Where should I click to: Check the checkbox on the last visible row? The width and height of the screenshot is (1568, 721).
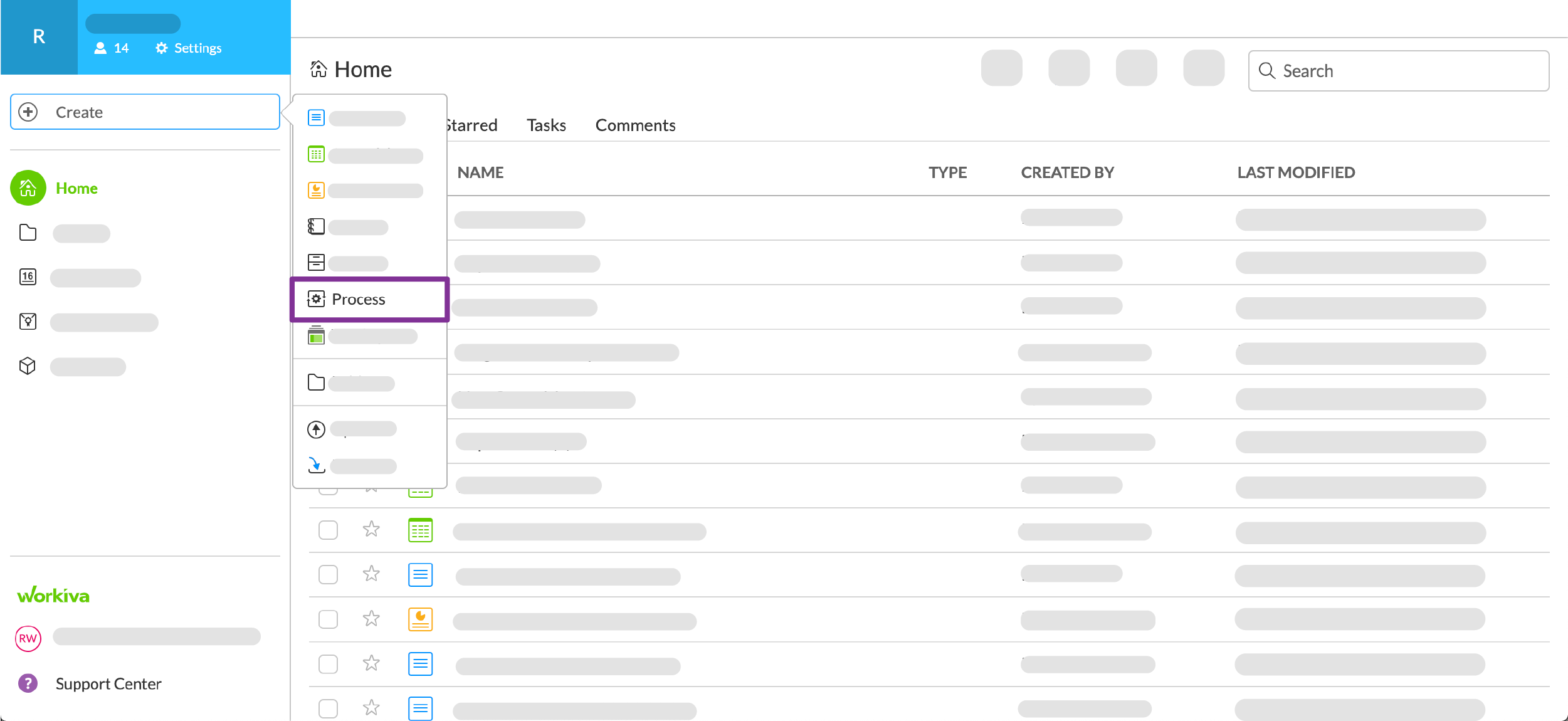pyautogui.click(x=328, y=708)
